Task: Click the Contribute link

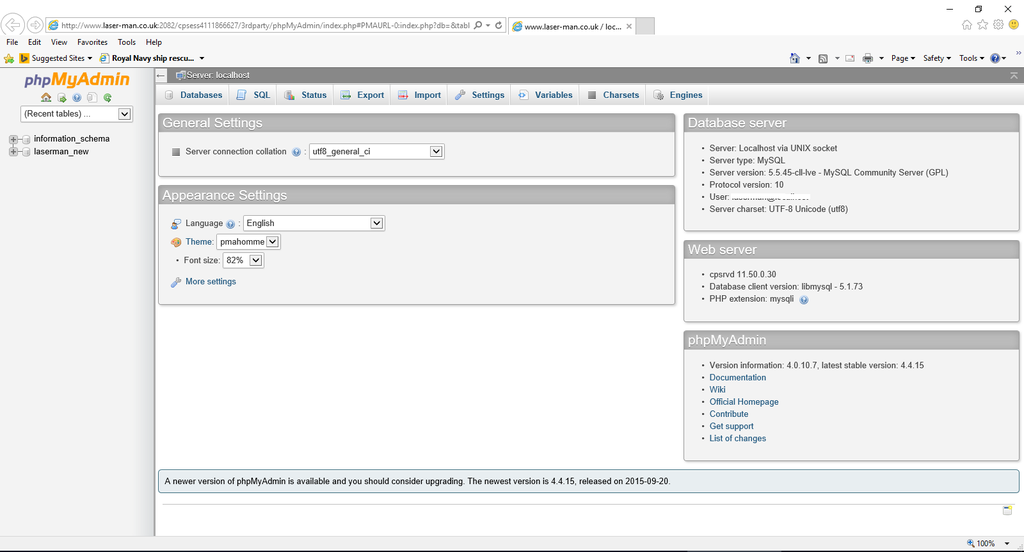Action: [729, 414]
